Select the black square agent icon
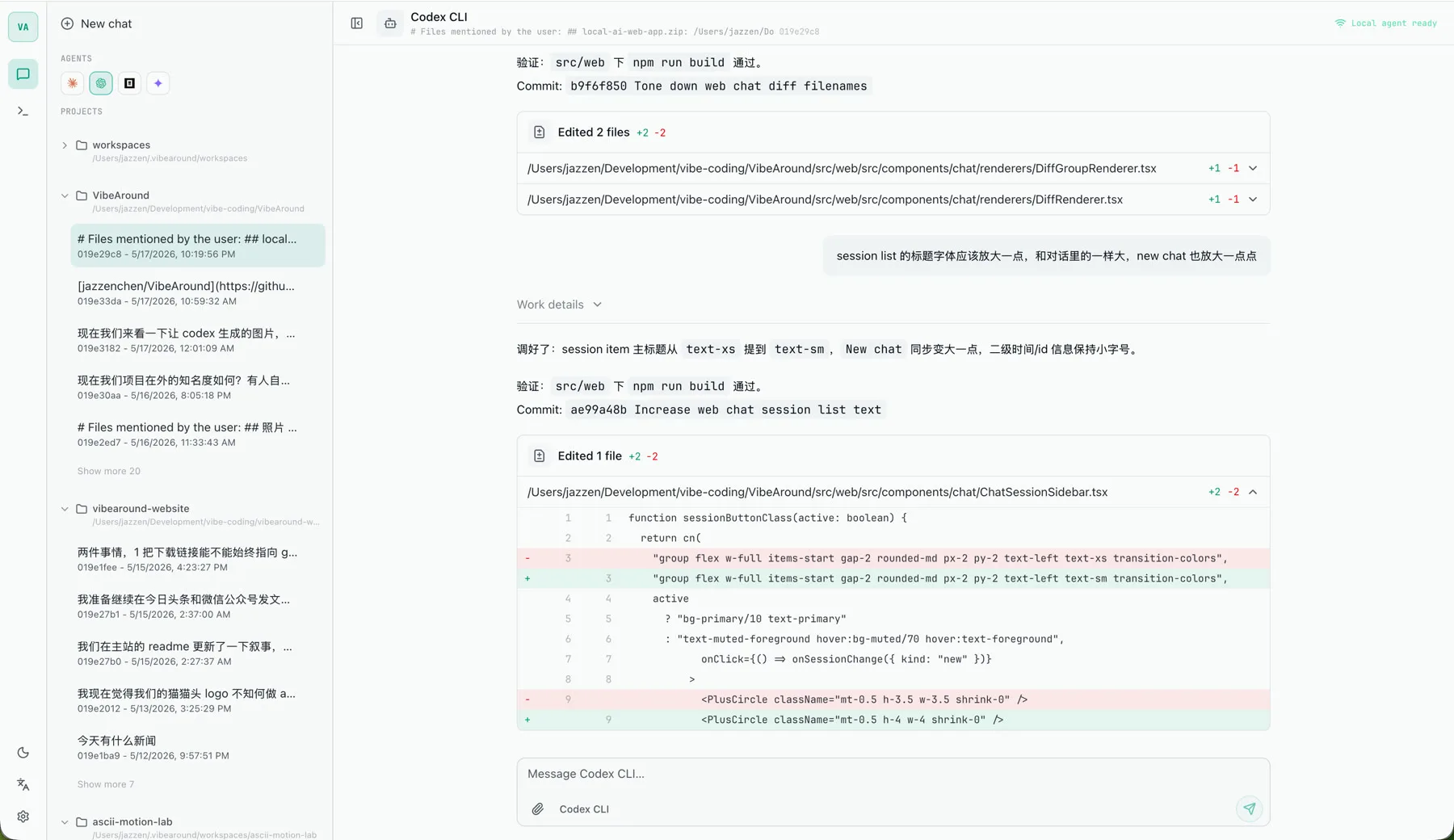Viewport: 1454px width, 840px height. point(129,83)
